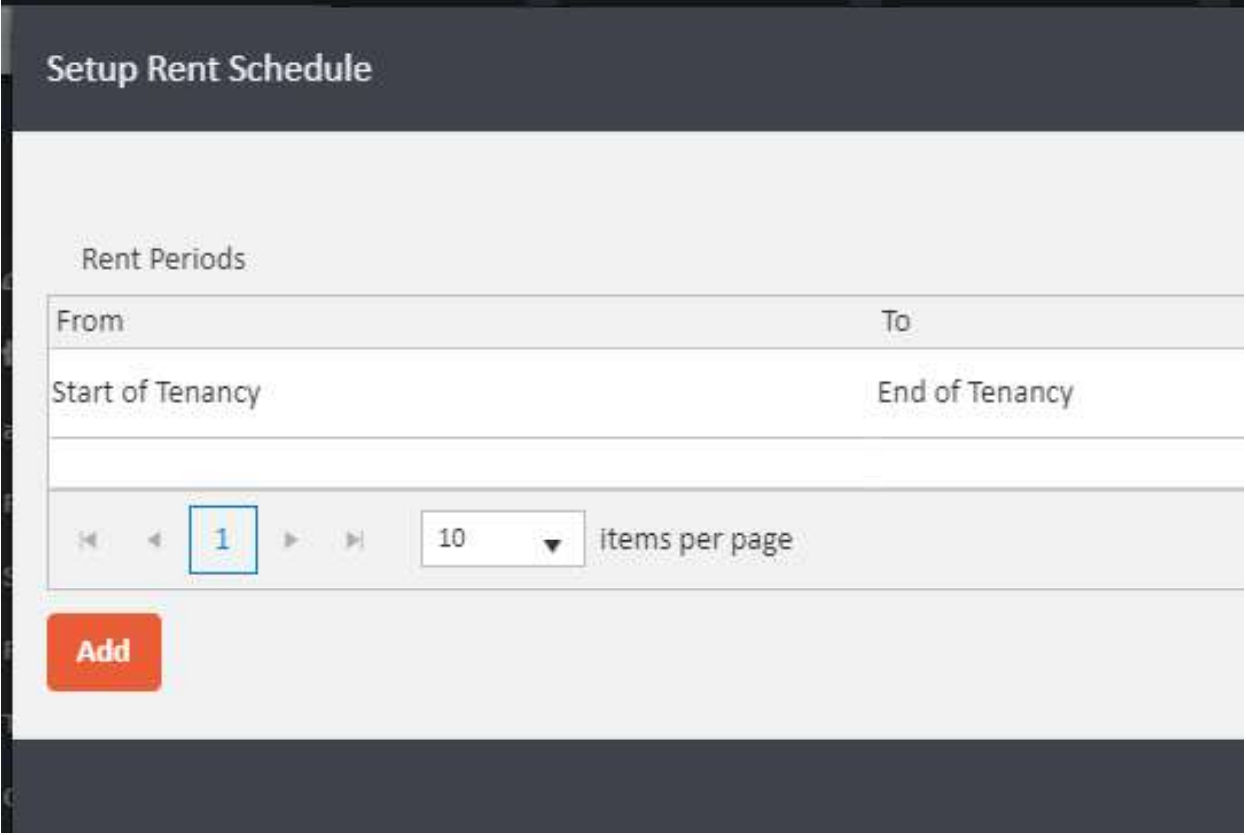This screenshot has width=1246, height=835.
Task: Click the dark header bar right of the title
Action: click(x=800, y=70)
